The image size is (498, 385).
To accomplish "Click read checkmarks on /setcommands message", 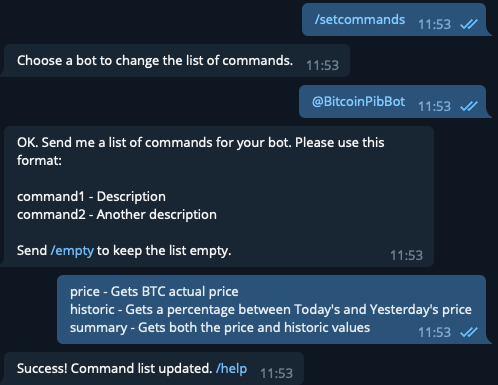I will point(469,24).
